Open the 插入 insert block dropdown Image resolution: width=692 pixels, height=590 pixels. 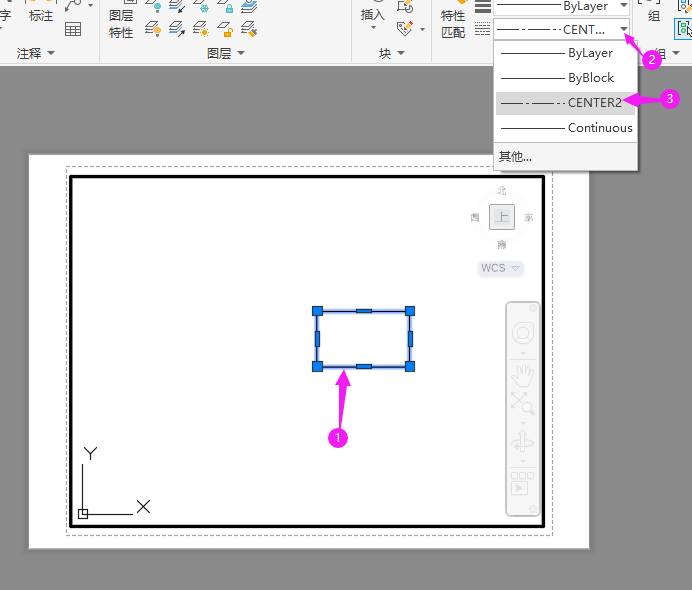(373, 19)
